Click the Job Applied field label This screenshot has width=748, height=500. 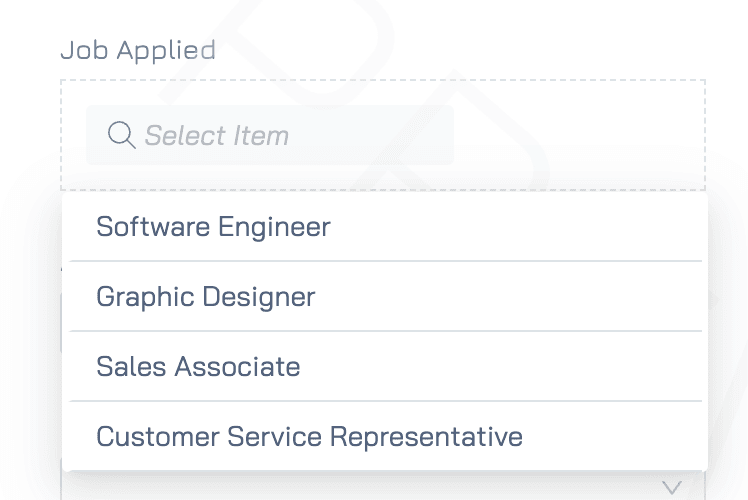point(138,51)
